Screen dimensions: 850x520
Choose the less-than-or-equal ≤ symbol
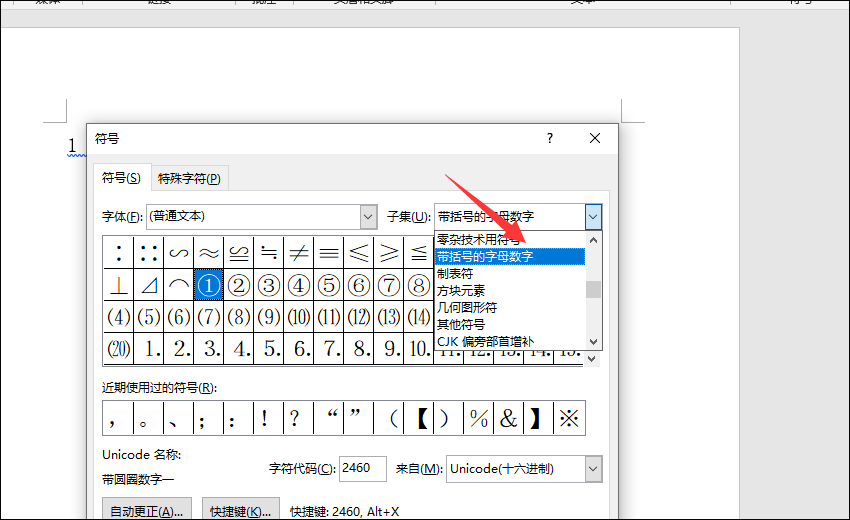click(x=359, y=253)
